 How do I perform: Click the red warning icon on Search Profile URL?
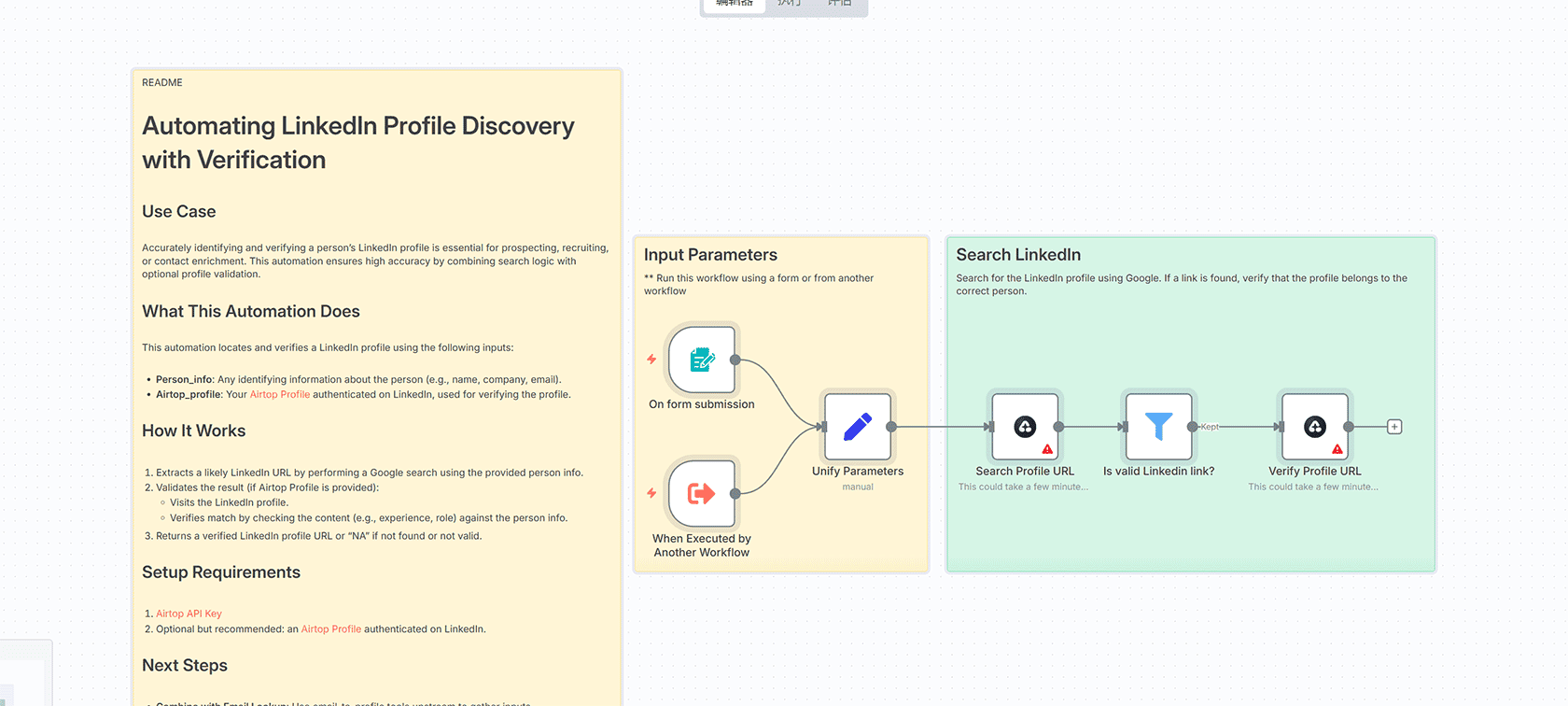1047,449
